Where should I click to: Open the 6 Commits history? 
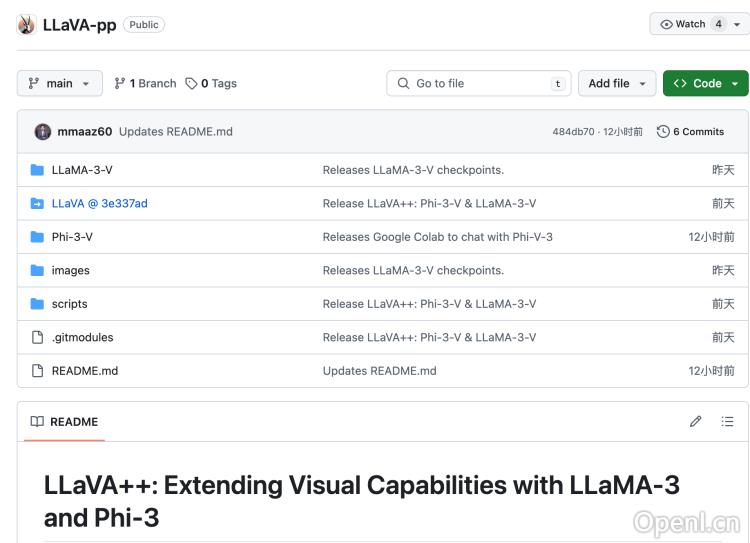(690, 132)
